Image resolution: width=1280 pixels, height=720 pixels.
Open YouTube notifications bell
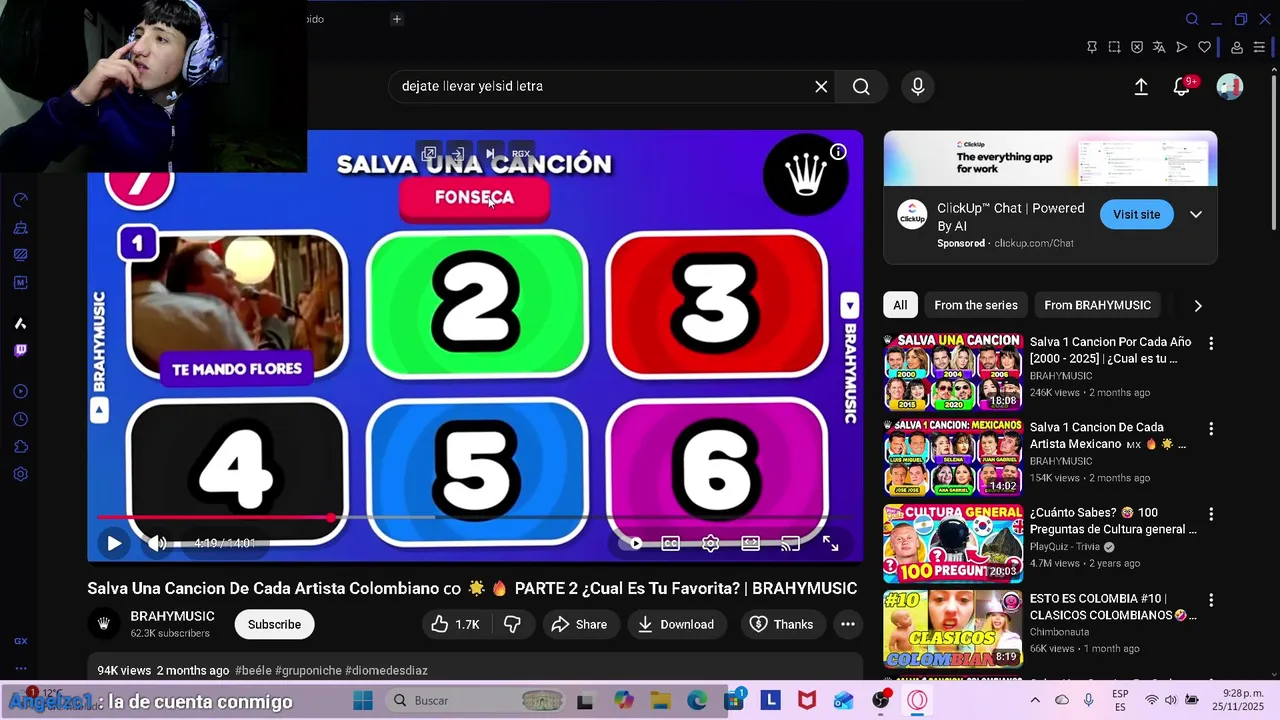coord(1182,87)
